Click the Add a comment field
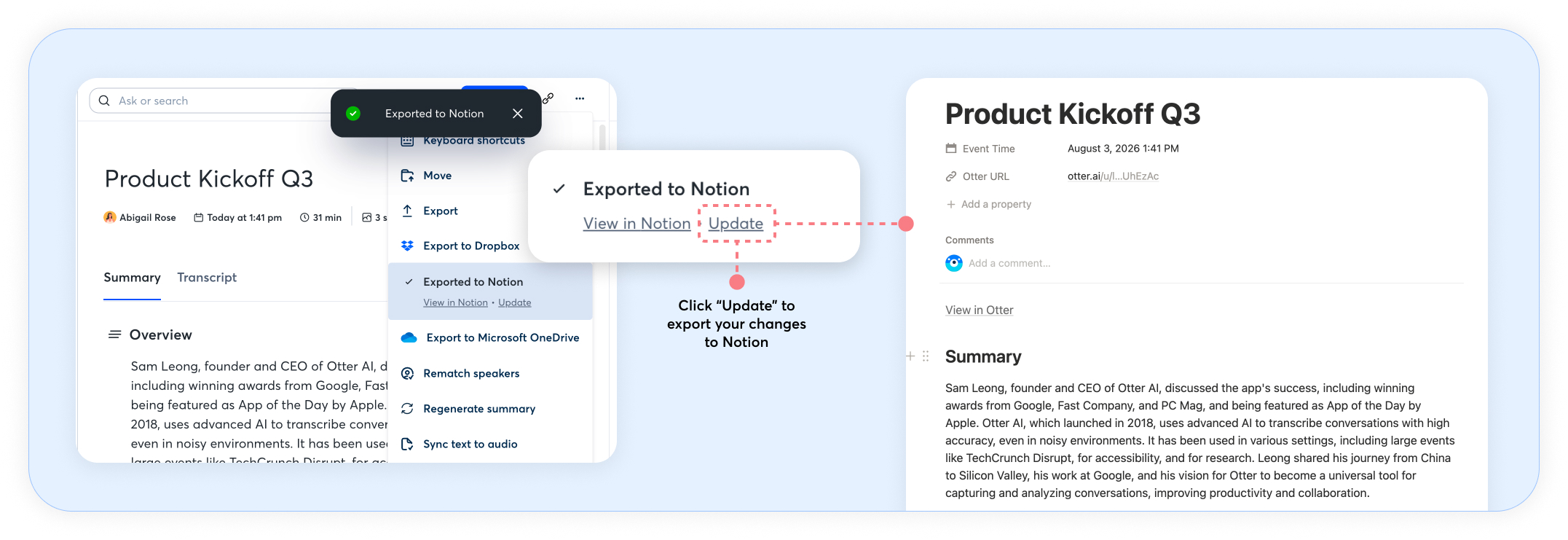Screen dimensions: 1568x540 point(1009,263)
